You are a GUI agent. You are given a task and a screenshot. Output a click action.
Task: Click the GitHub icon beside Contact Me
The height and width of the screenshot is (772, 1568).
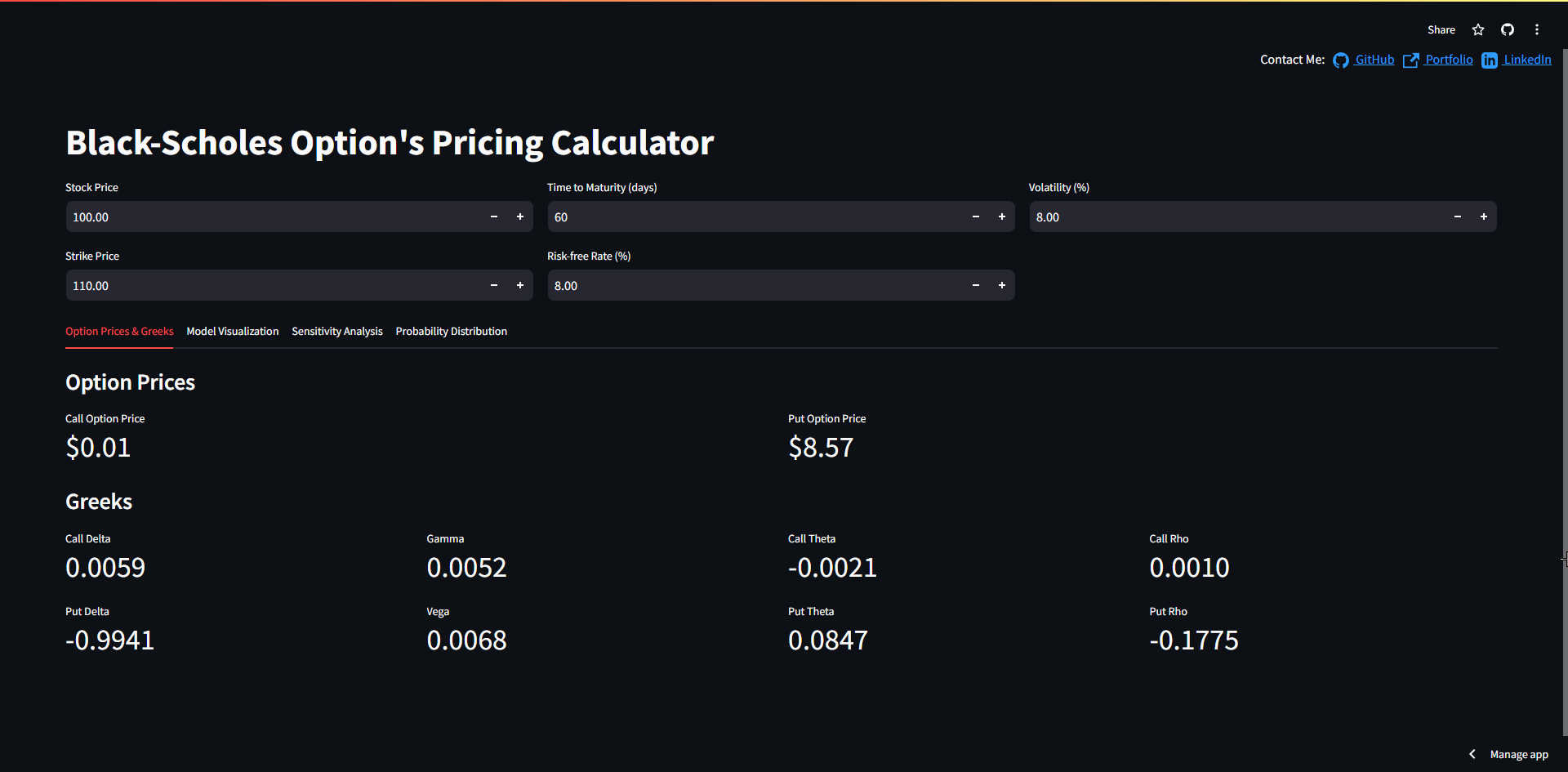click(x=1341, y=60)
